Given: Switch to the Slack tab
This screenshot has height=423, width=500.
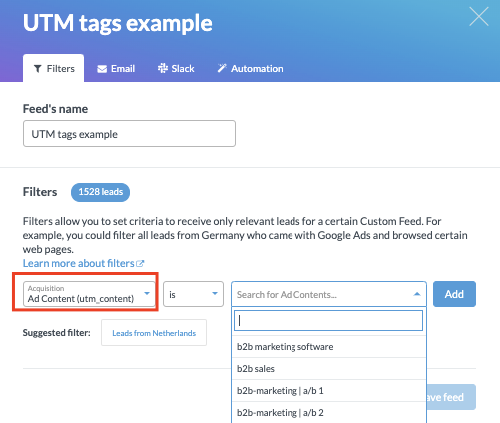Looking at the screenshot, I should click(x=176, y=69).
